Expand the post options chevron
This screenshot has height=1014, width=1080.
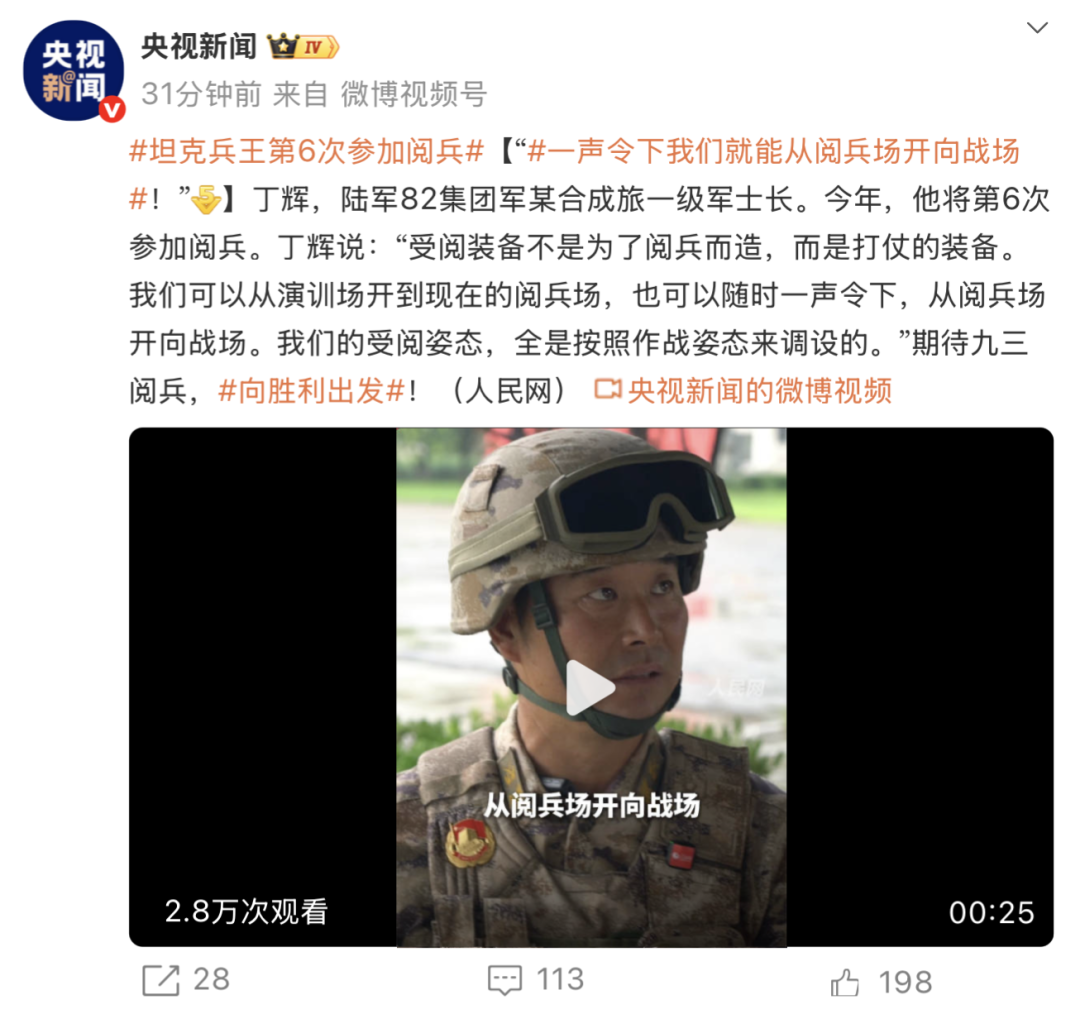tap(1037, 28)
